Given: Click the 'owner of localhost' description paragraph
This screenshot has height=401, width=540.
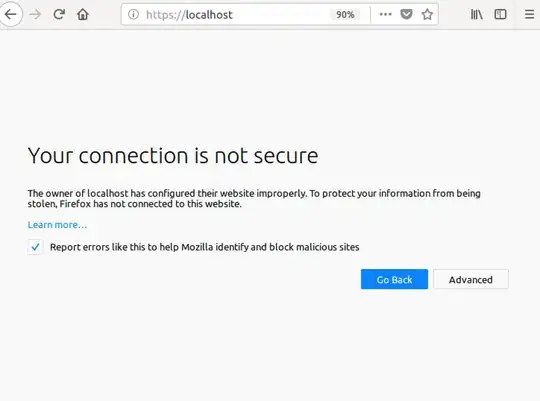Looking at the screenshot, I should (x=254, y=198).
